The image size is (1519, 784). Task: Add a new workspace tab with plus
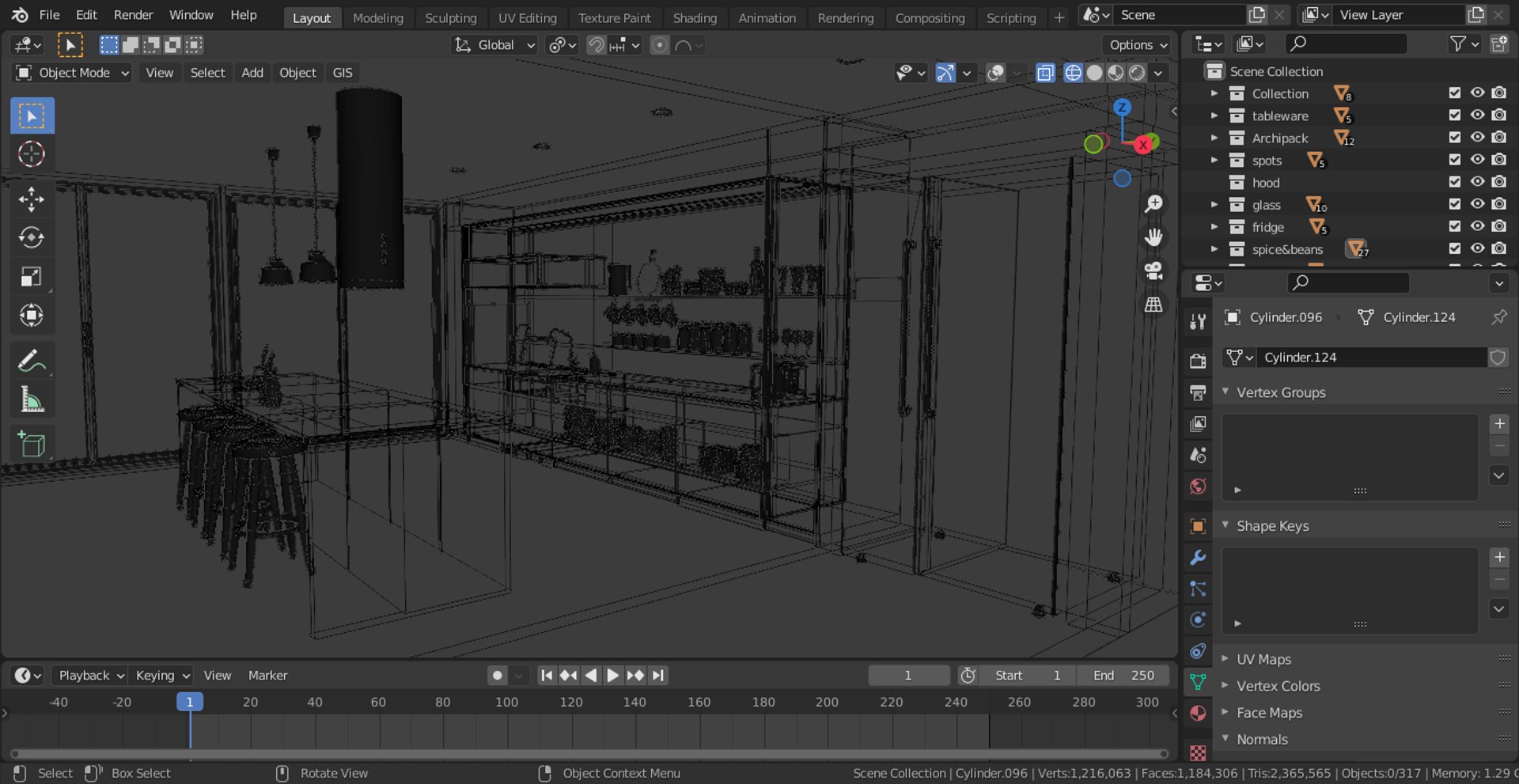1059,17
